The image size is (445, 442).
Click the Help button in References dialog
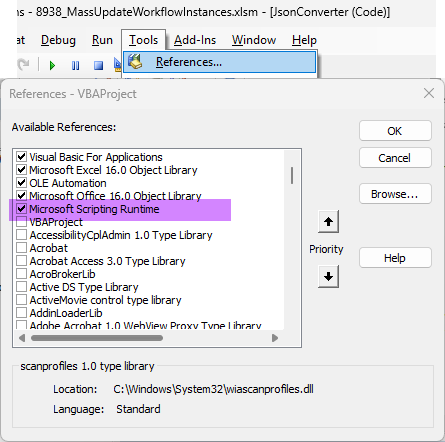pos(395,257)
